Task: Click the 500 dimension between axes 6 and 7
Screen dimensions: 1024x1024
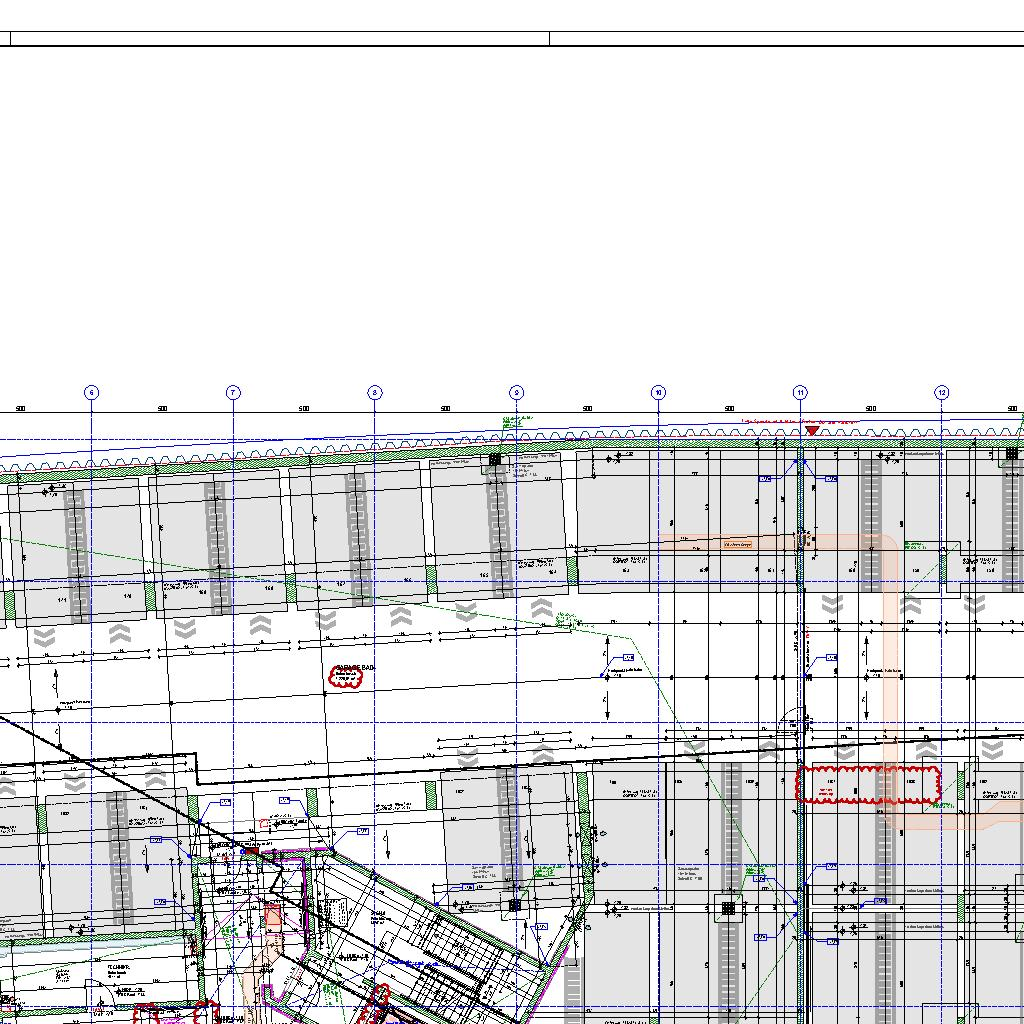Action: [x=162, y=408]
